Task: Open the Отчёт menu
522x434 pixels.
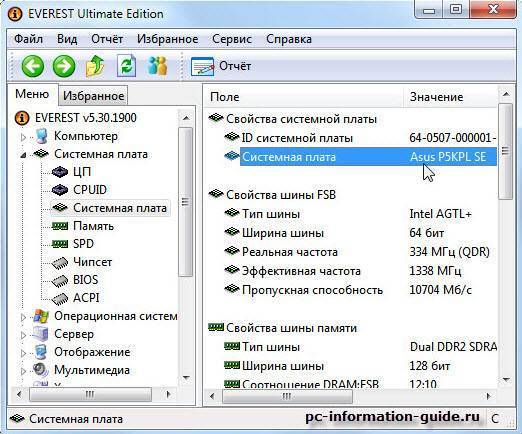Action: click(x=107, y=39)
